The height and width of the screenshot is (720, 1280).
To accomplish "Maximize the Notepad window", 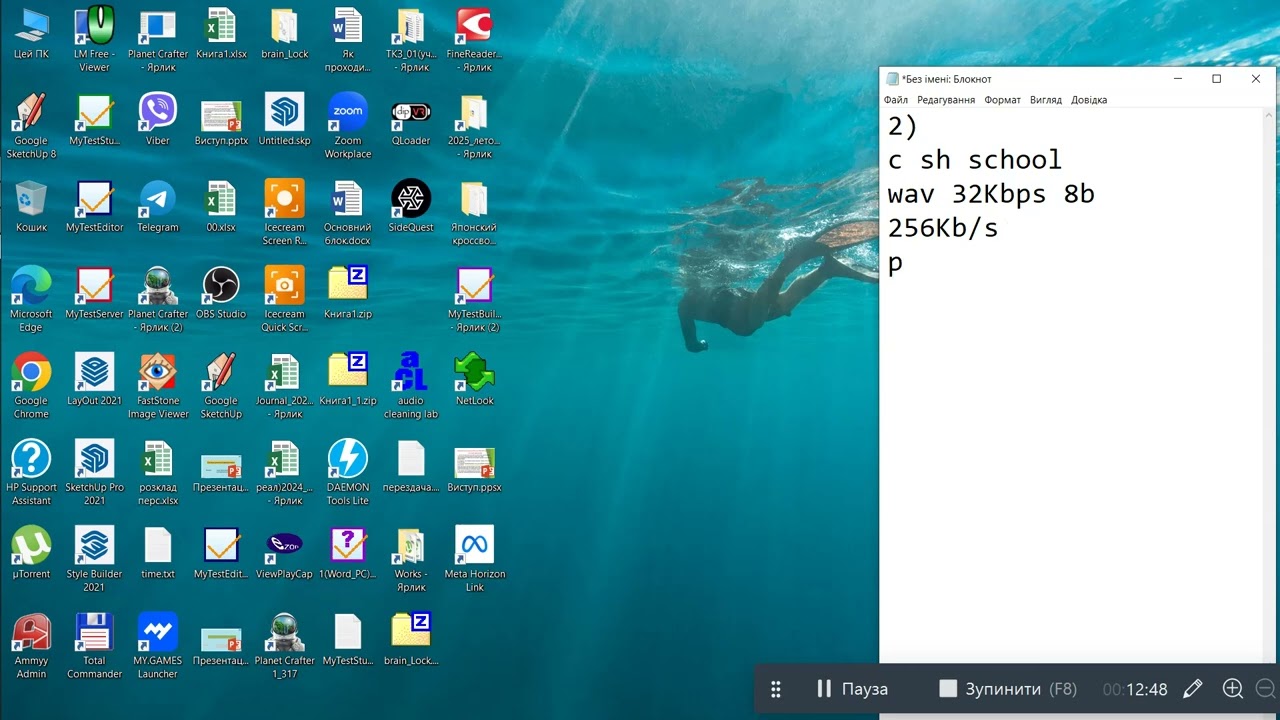I will (1217, 79).
